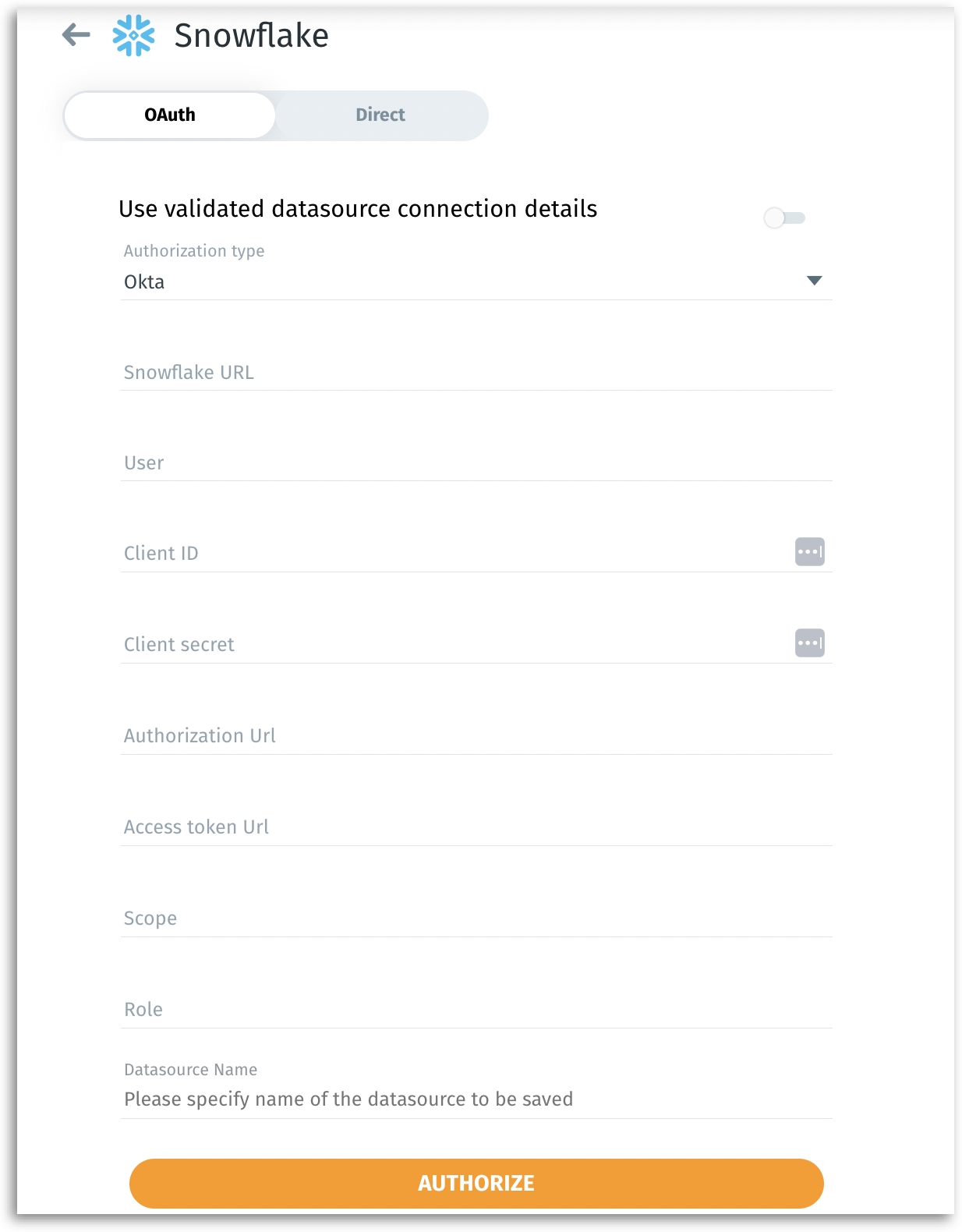Select the Client ID input field

452,554
